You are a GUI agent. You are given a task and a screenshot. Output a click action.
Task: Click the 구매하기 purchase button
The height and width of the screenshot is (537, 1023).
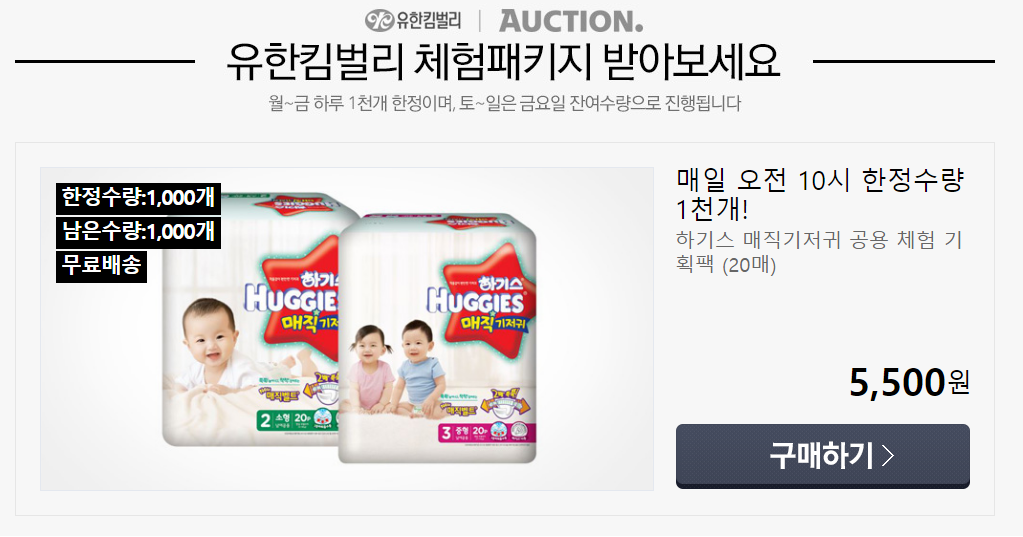point(823,455)
